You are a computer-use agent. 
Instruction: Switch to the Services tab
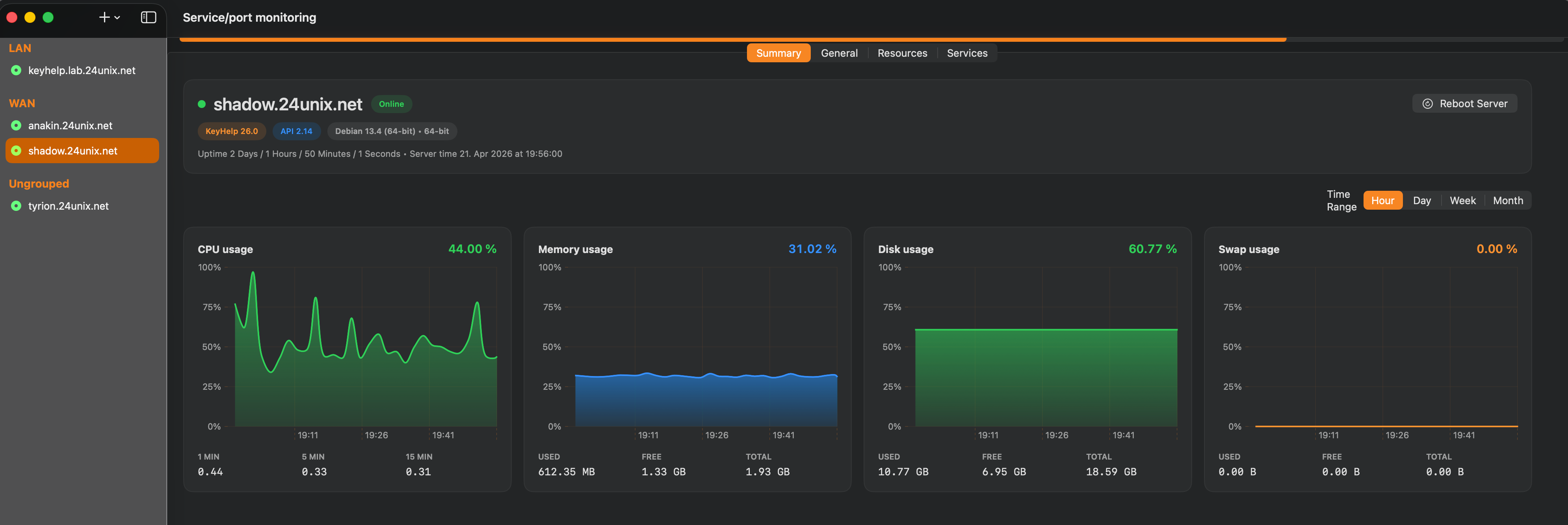(x=967, y=53)
